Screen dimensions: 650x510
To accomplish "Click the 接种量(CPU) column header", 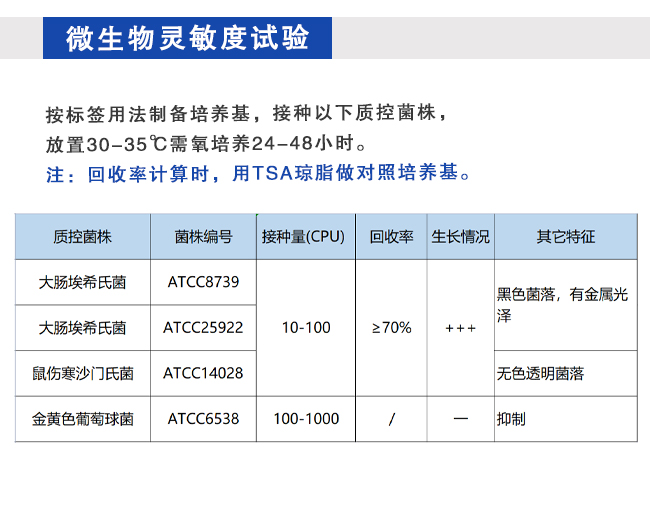I will [303, 237].
